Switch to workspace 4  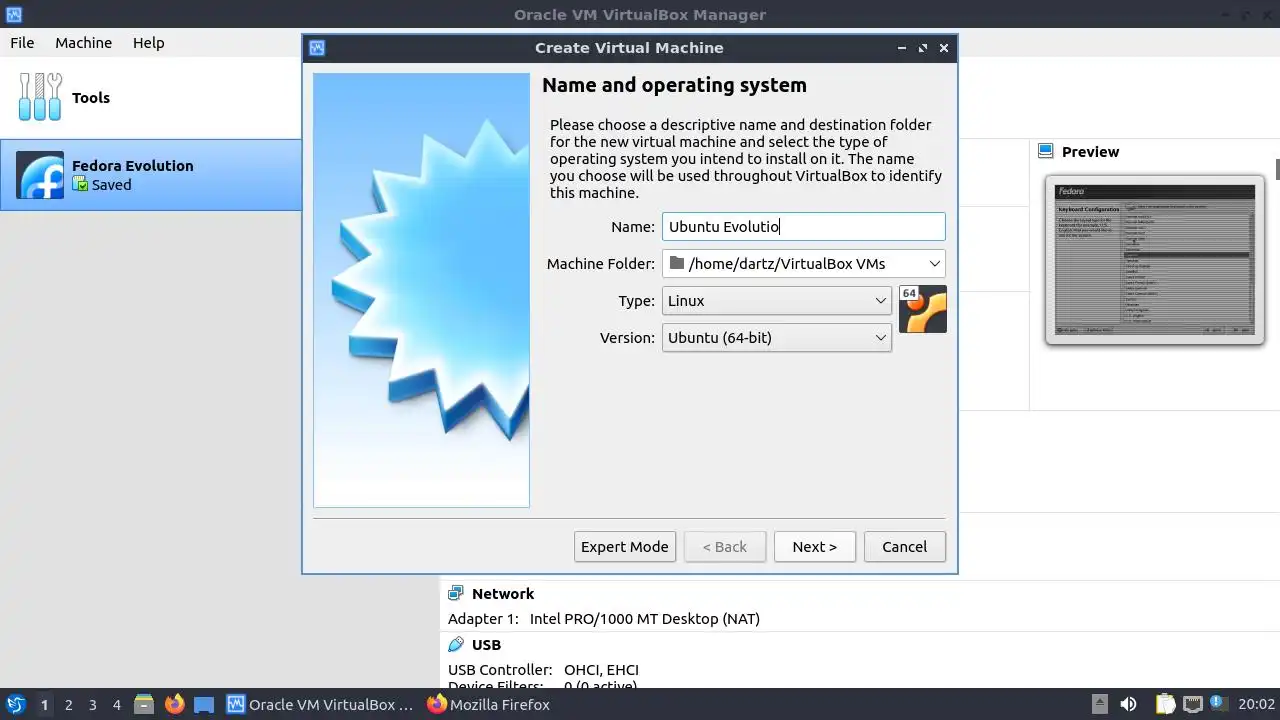(117, 704)
